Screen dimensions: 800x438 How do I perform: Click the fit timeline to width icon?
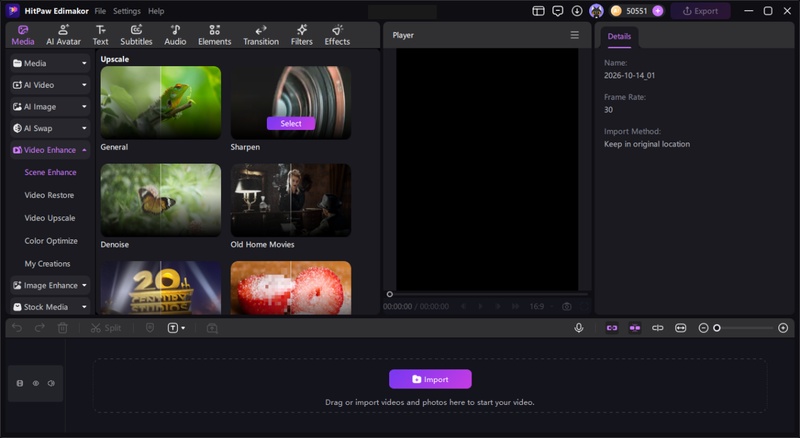tap(681, 328)
